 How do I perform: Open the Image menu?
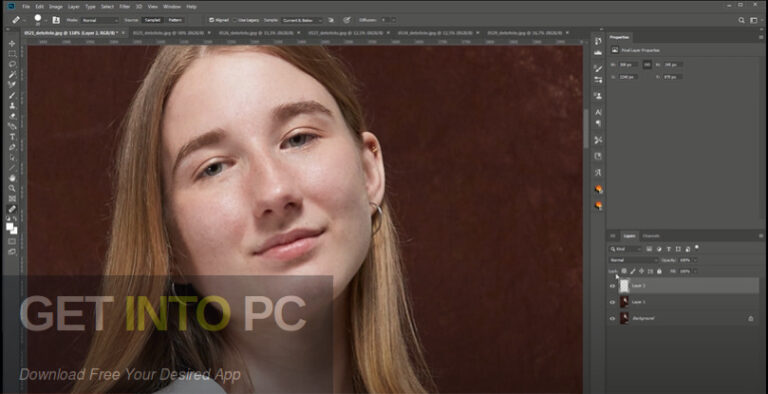55,7
